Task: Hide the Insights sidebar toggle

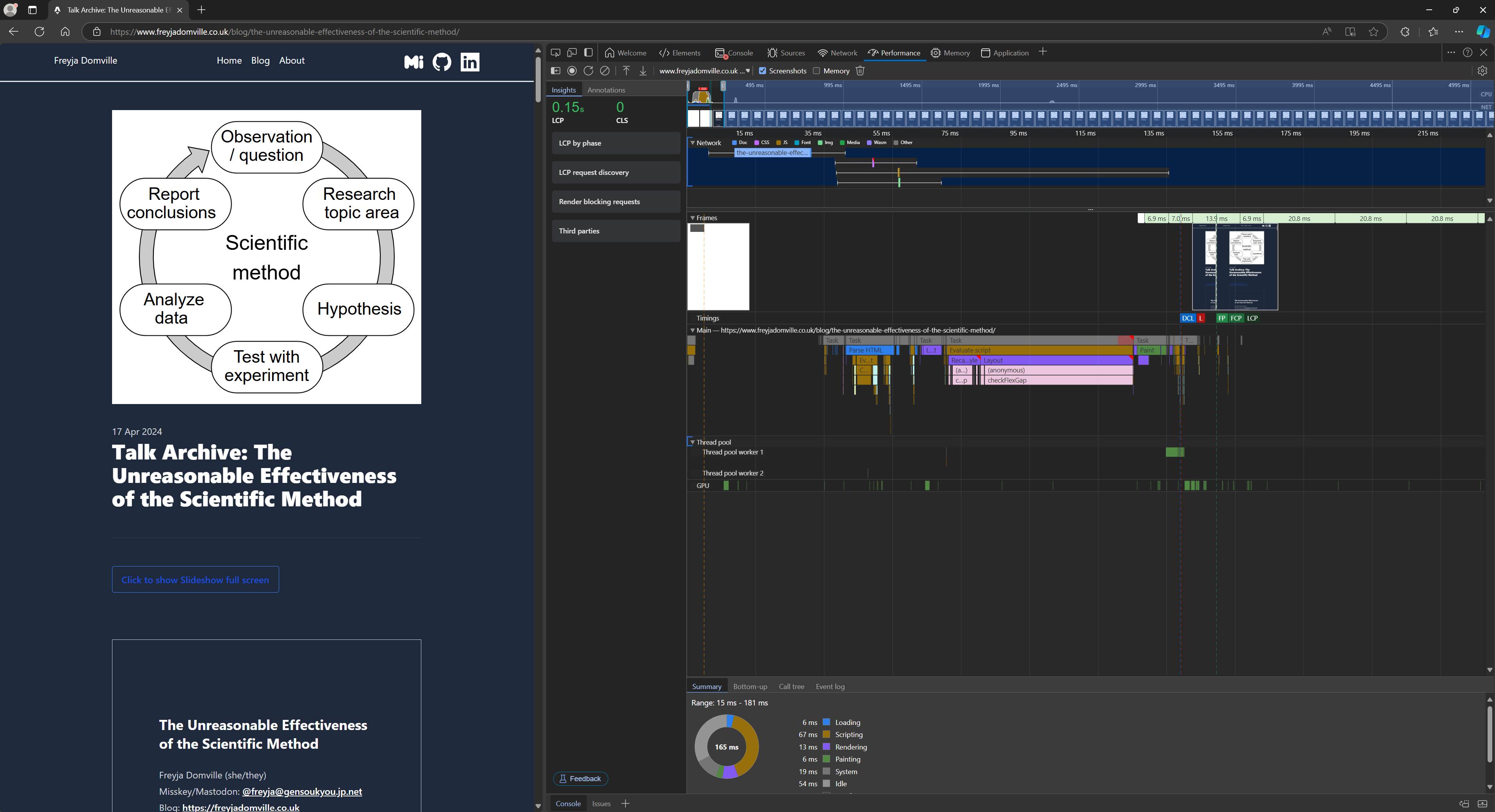Action: coord(555,71)
